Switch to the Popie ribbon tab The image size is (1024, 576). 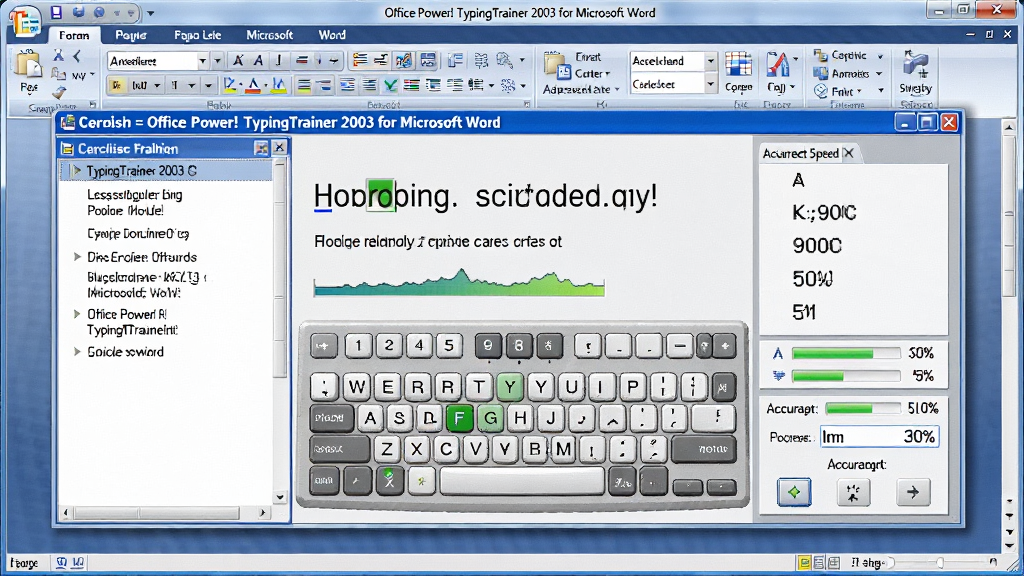[x=131, y=35]
